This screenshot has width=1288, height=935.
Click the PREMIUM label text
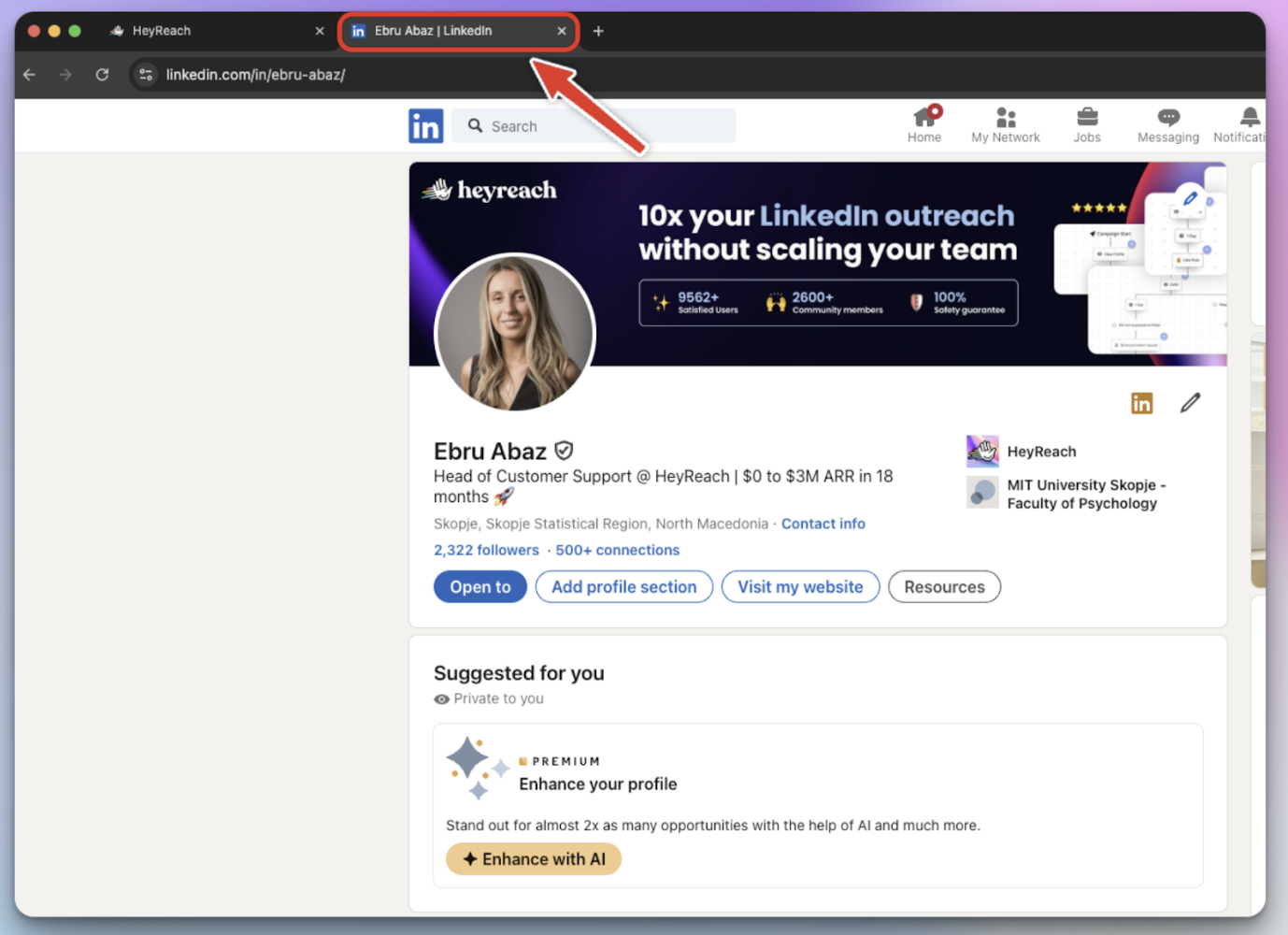coord(566,761)
